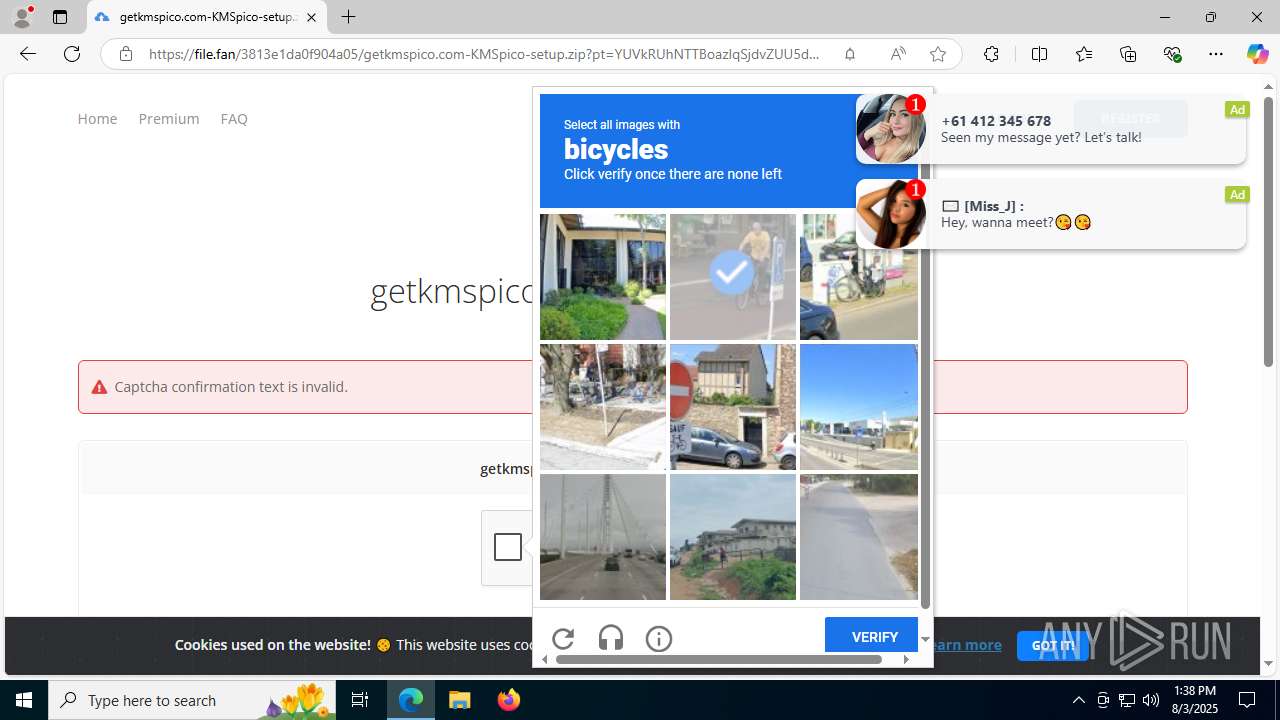This screenshot has width=1280, height=720.
Task: Click captcha scrollbar right arrow
Action: tap(906, 659)
